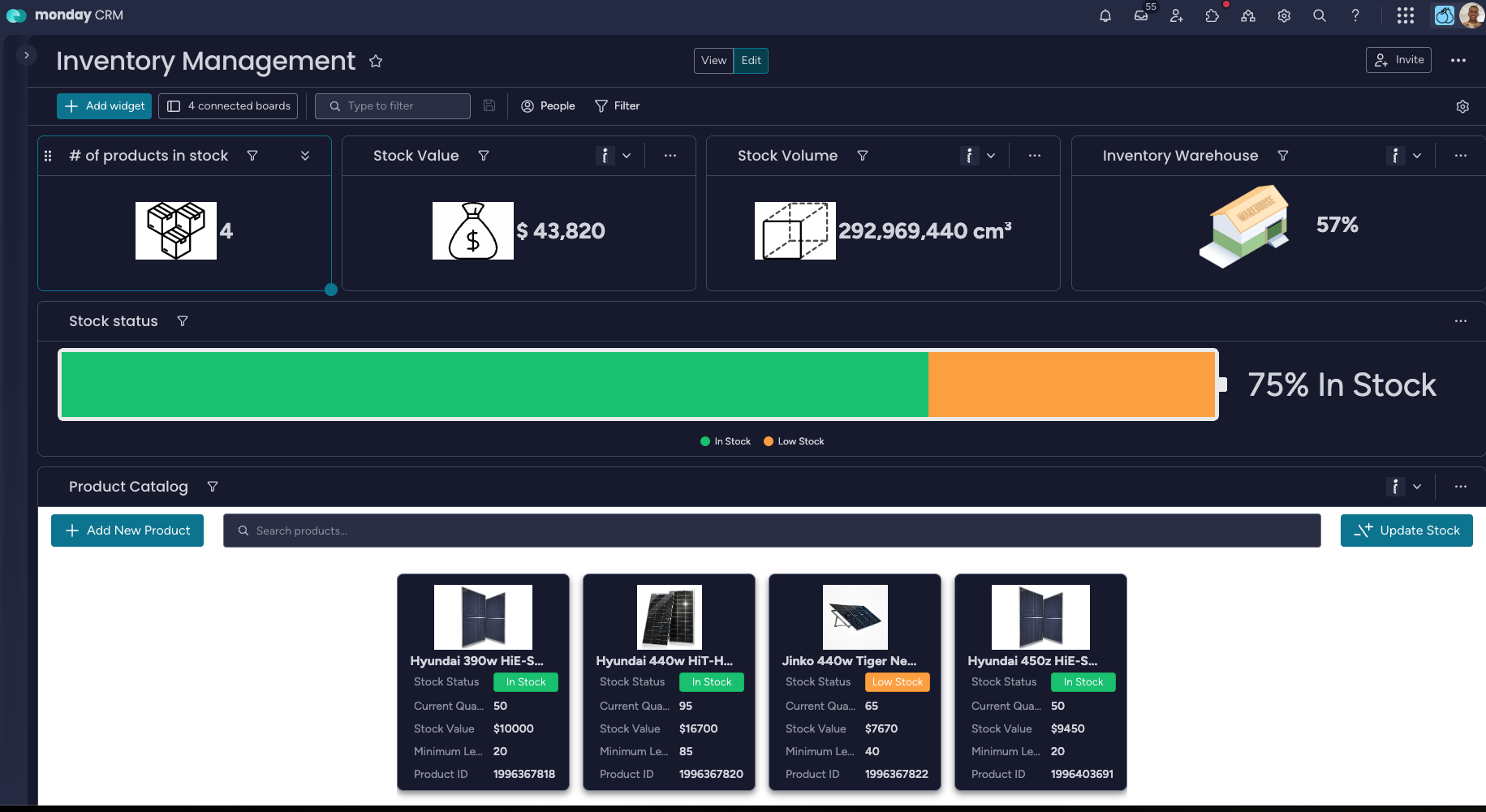Image resolution: width=1486 pixels, height=812 pixels.
Task: Expand chevron on # of products widget
Action: click(305, 156)
